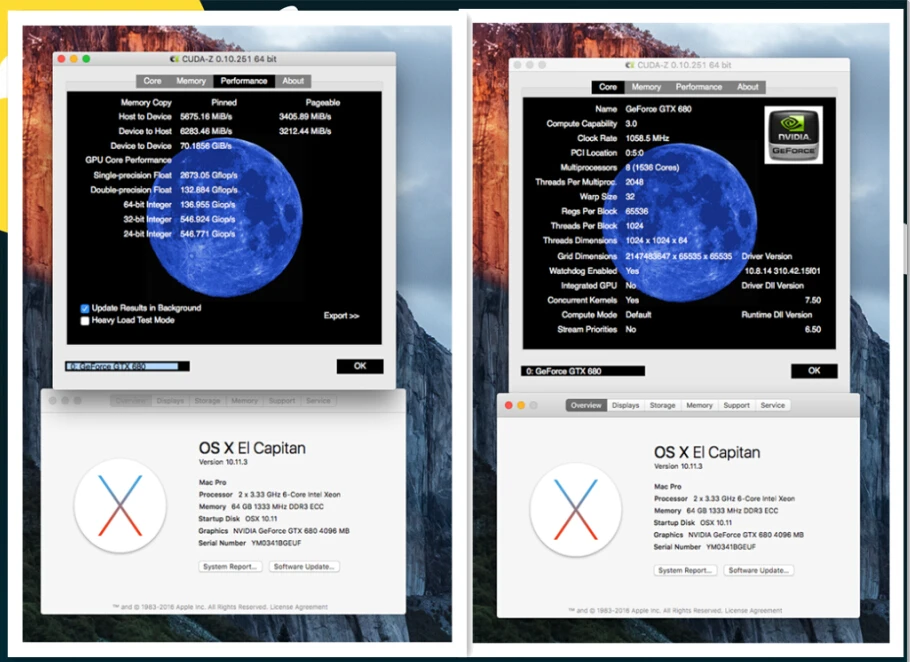910x662 pixels.
Task: Open About tab in left CUDA-Z window
Action: coord(293,81)
